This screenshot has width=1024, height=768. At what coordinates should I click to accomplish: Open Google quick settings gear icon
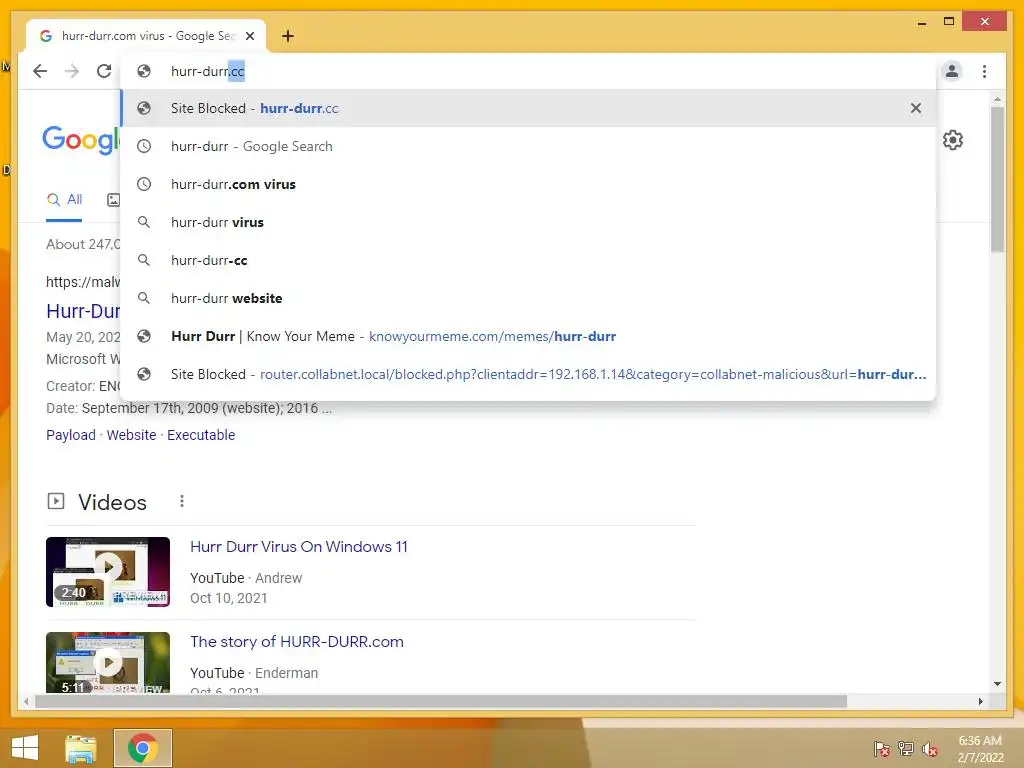pyautogui.click(x=953, y=140)
